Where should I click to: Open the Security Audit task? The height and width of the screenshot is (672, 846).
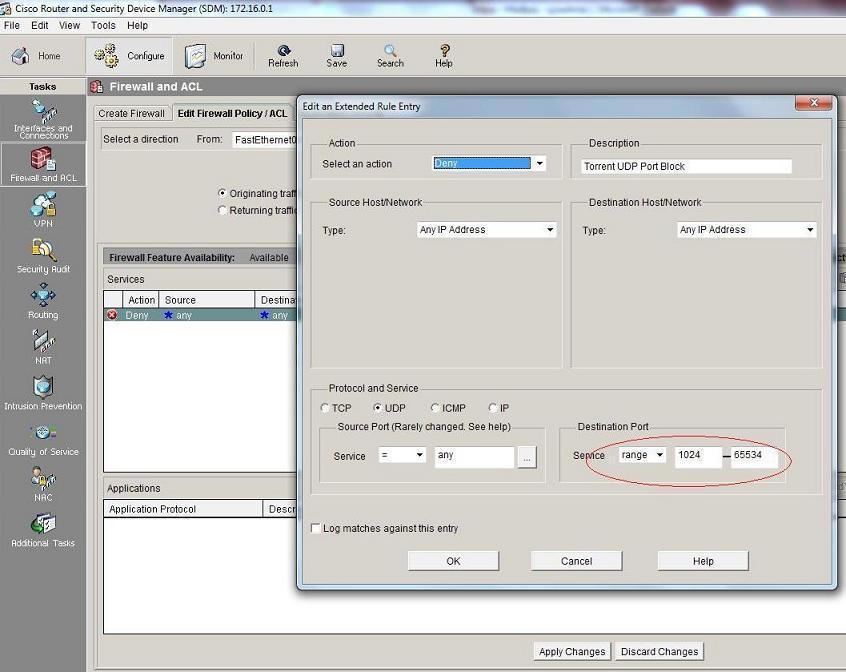click(x=43, y=256)
